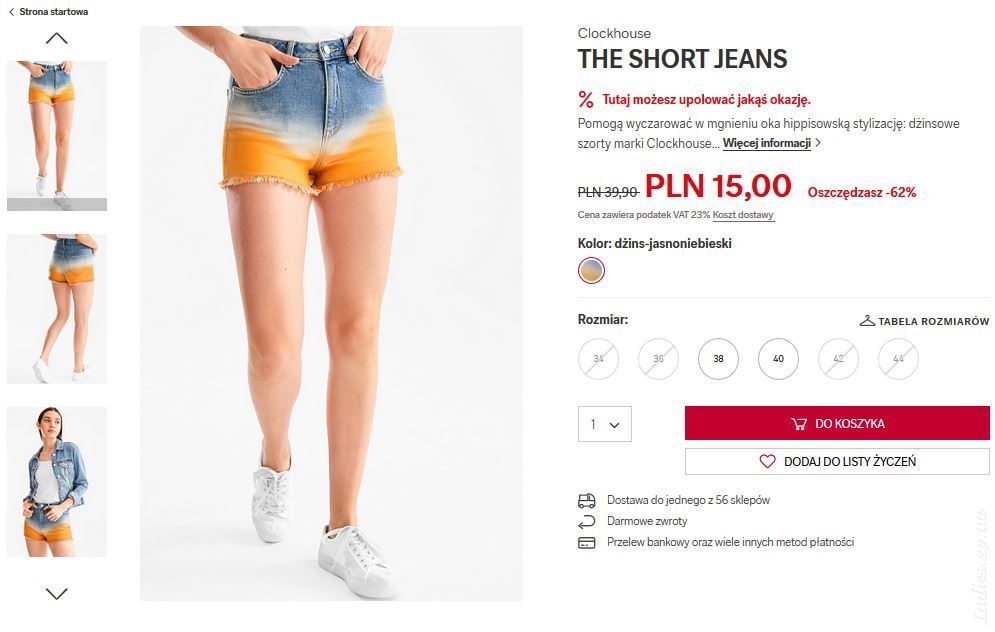
Task: Click the red percent sale icon
Action: pyautogui.click(x=586, y=100)
